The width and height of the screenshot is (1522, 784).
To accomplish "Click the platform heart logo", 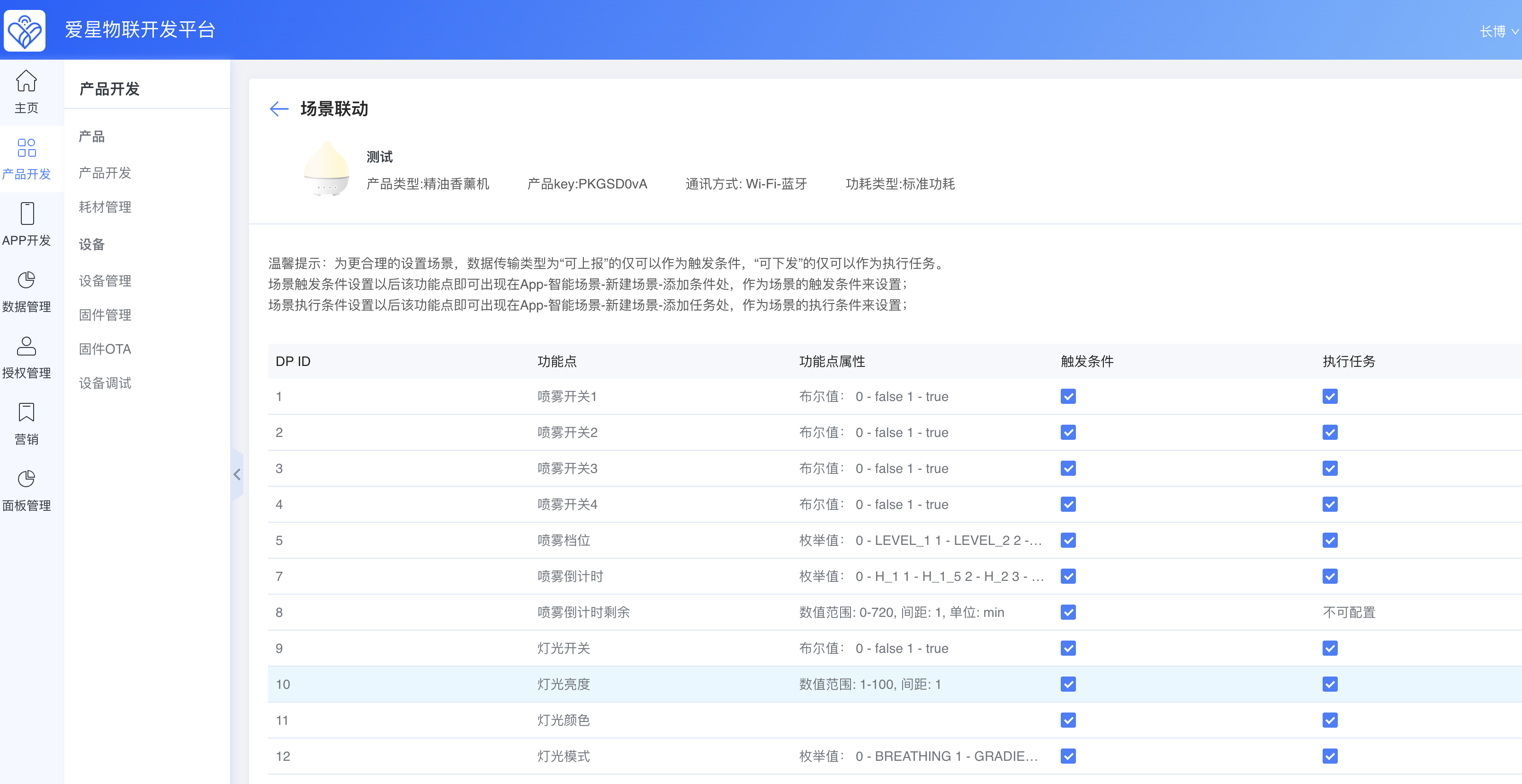I will coord(24,30).
